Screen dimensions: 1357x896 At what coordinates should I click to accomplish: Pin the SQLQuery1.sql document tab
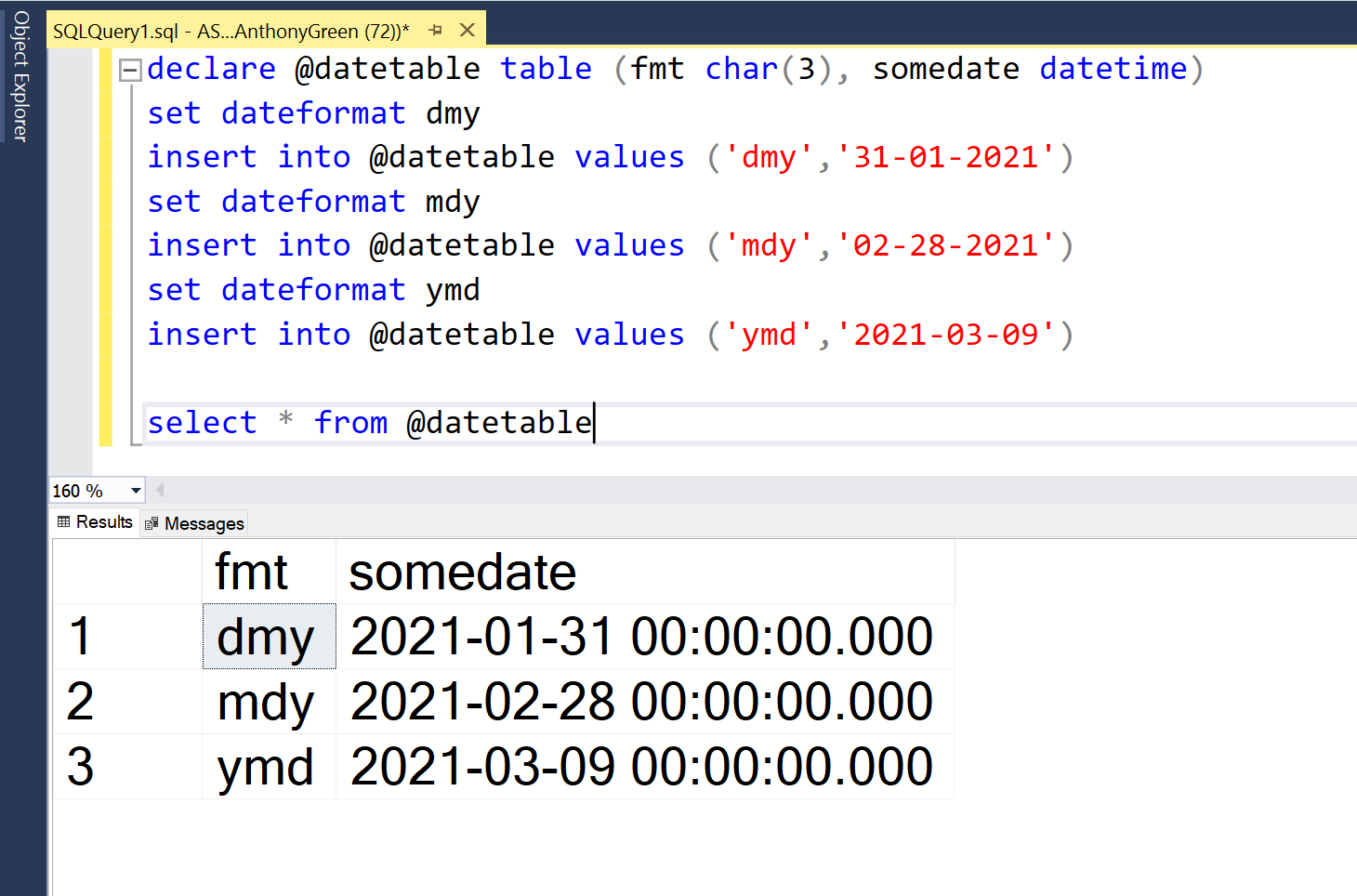(435, 31)
